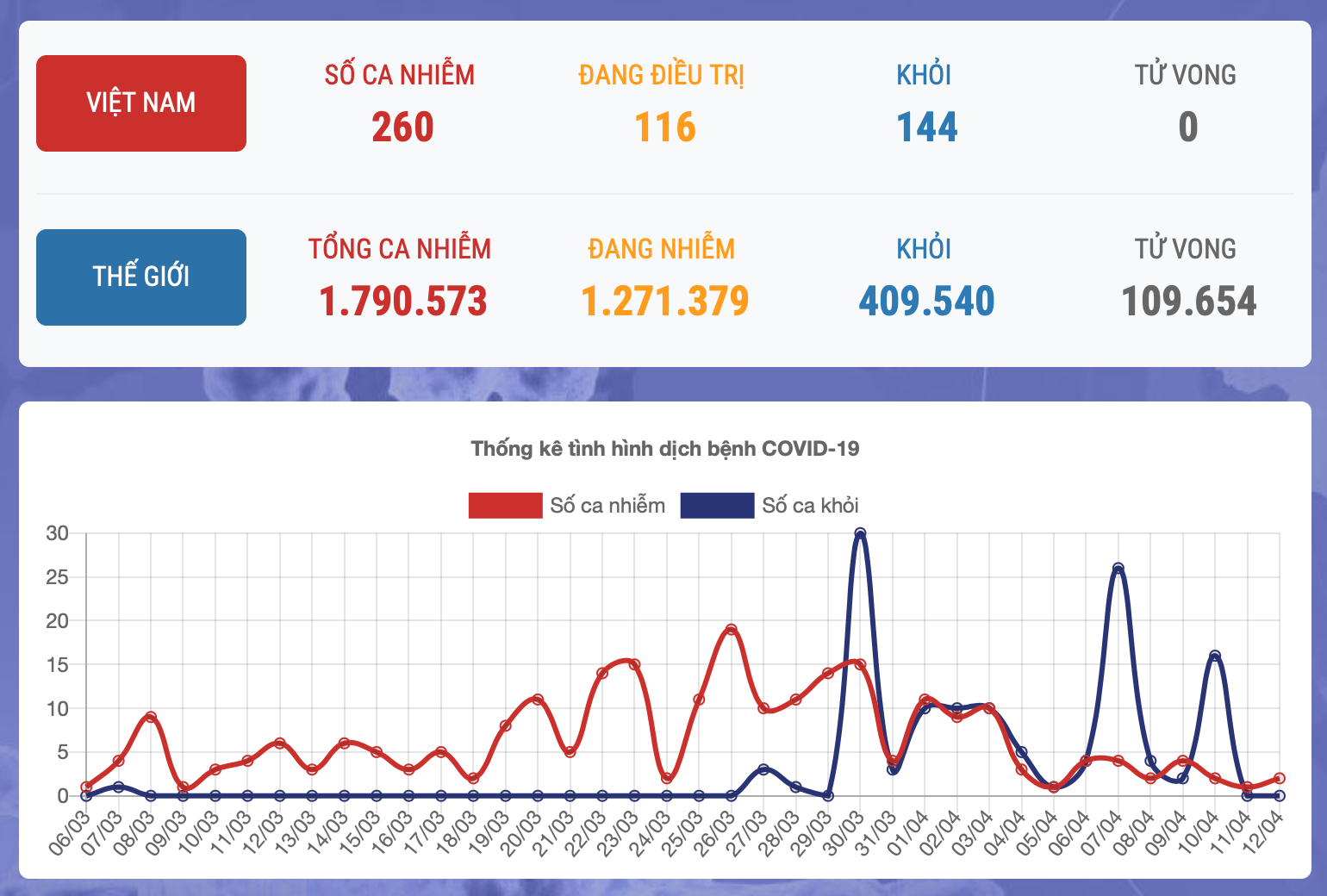Click Vietnam recovered count 144
Viewport: 1327px width, 896px height.
point(926,128)
